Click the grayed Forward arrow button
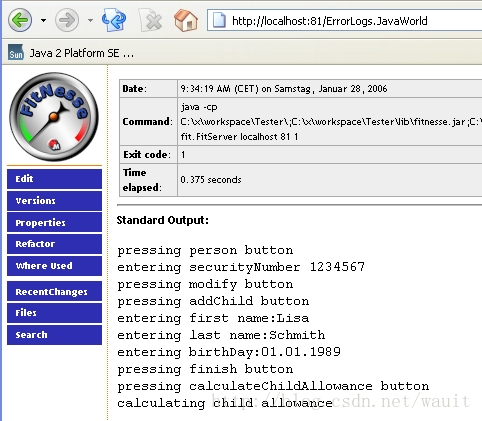 (67, 20)
